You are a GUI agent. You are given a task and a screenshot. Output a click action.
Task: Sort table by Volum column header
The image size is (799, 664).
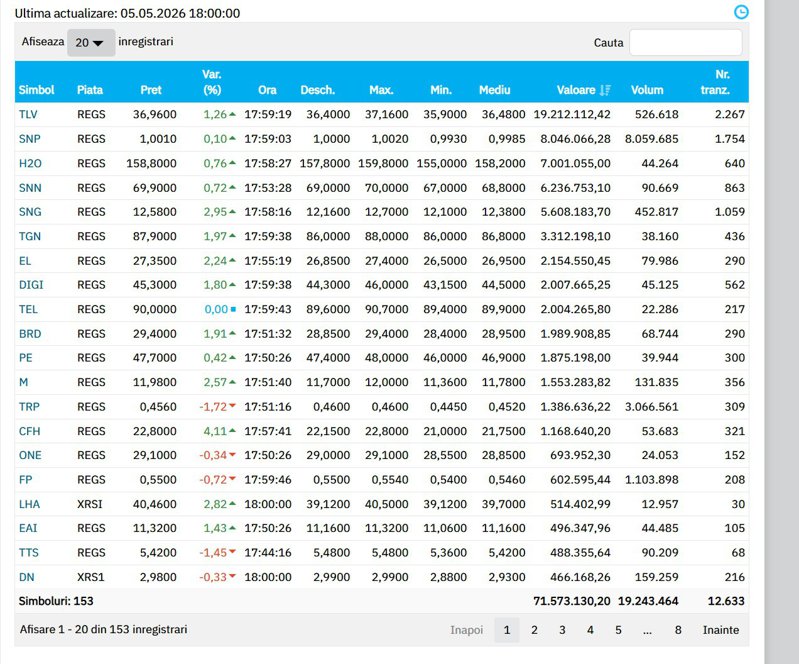pos(647,90)
